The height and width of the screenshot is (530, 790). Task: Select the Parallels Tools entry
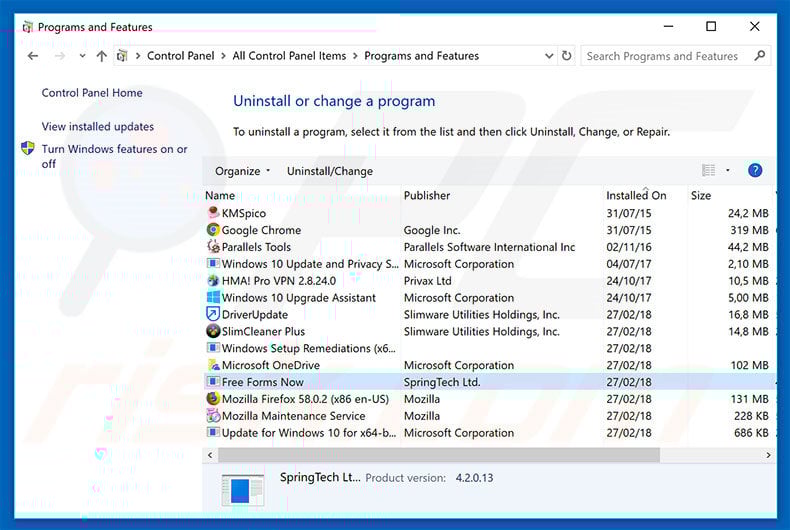click(x=489, y=247)
